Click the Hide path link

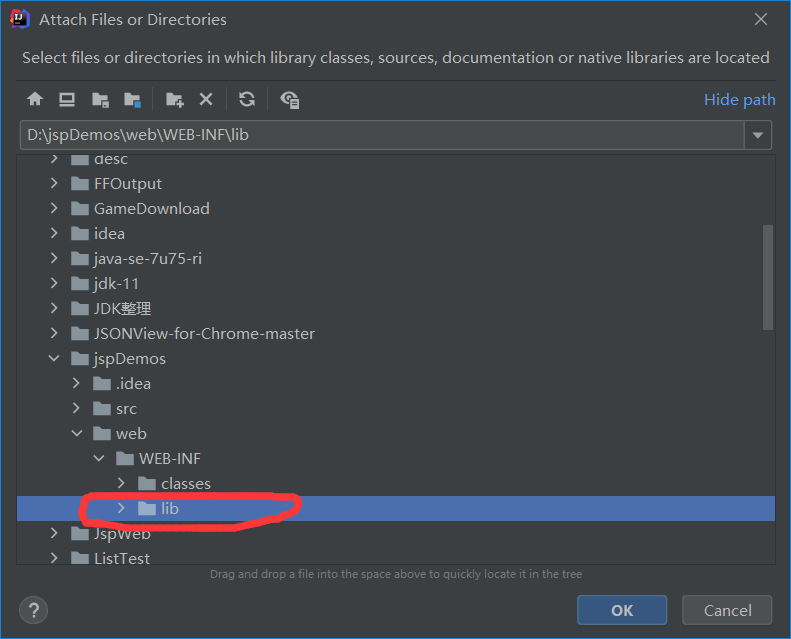[x=740, y=100]
